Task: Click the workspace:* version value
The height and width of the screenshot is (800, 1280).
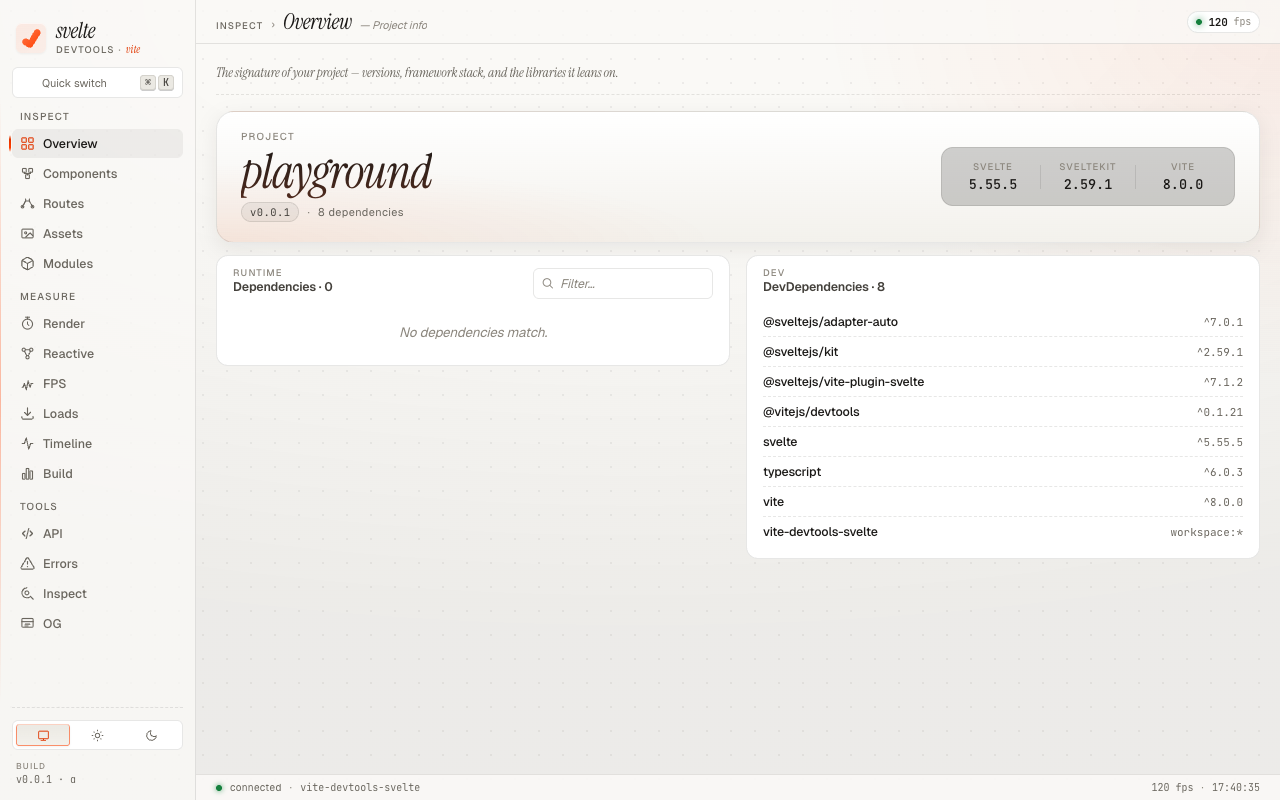Action: [1207, 532]
